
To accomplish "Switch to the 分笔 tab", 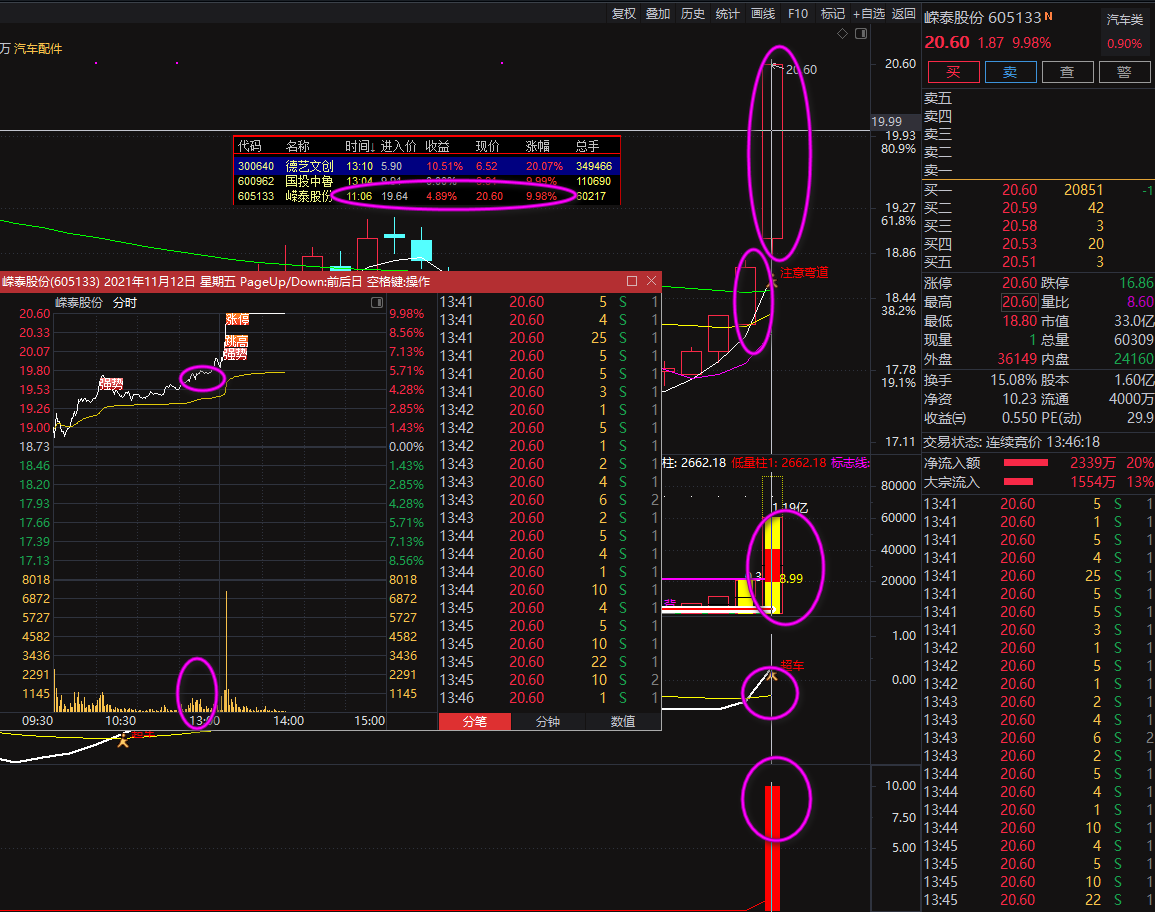I will coord(474,721).
